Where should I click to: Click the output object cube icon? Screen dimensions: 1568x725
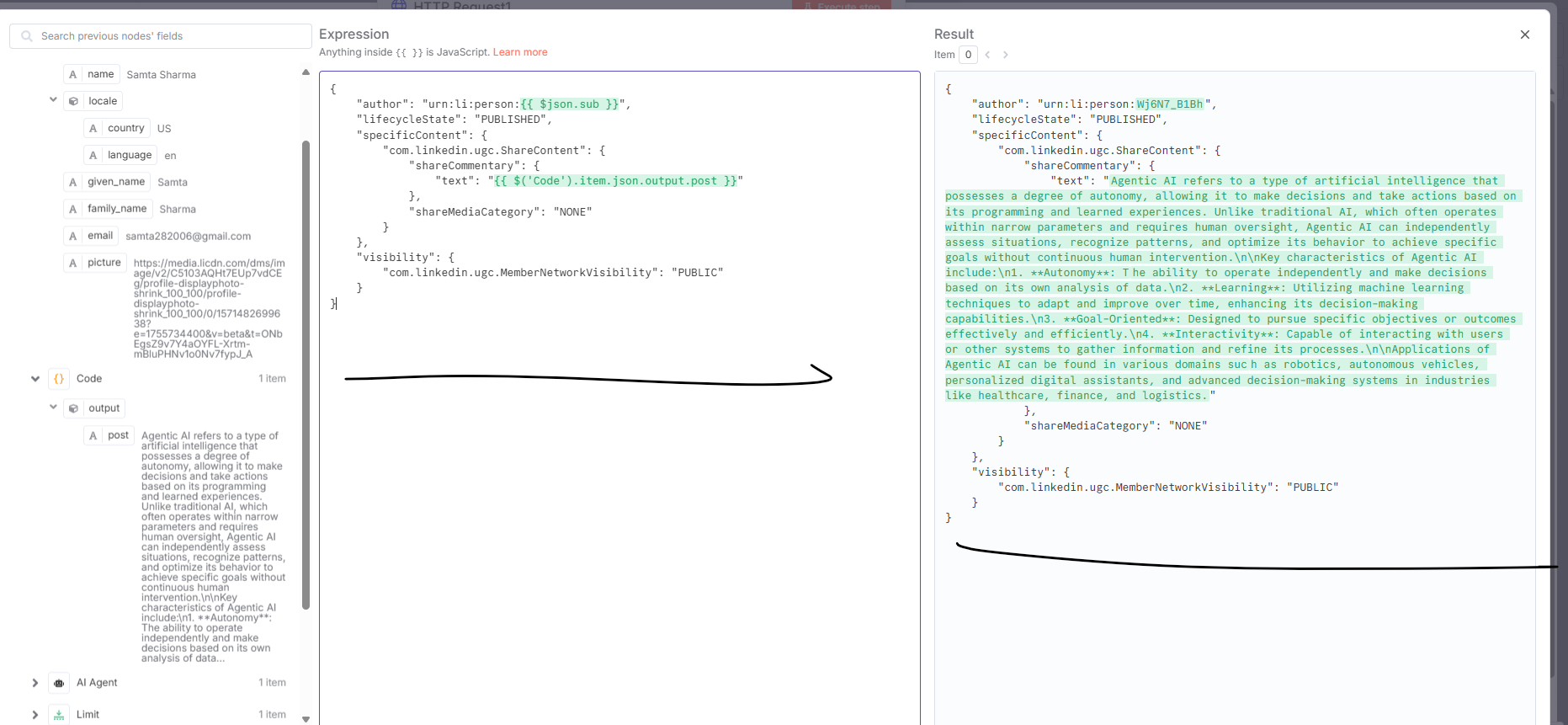click(74, 408)
